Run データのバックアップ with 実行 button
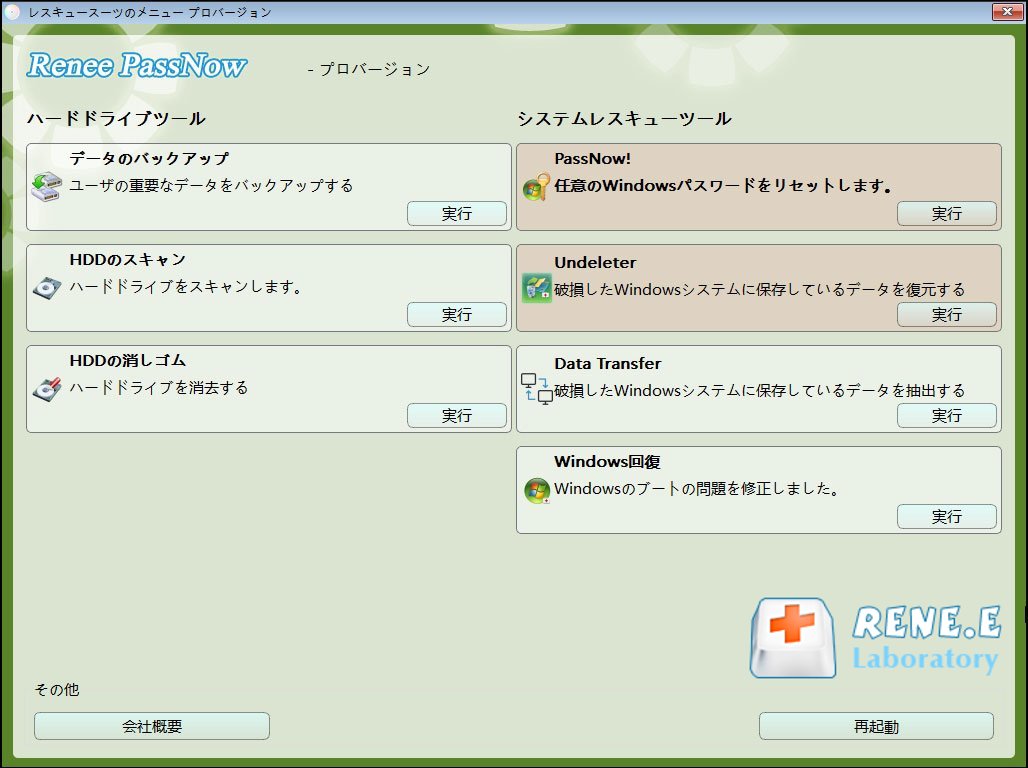This screenshot has width=1028, height=768. (457, 214)
